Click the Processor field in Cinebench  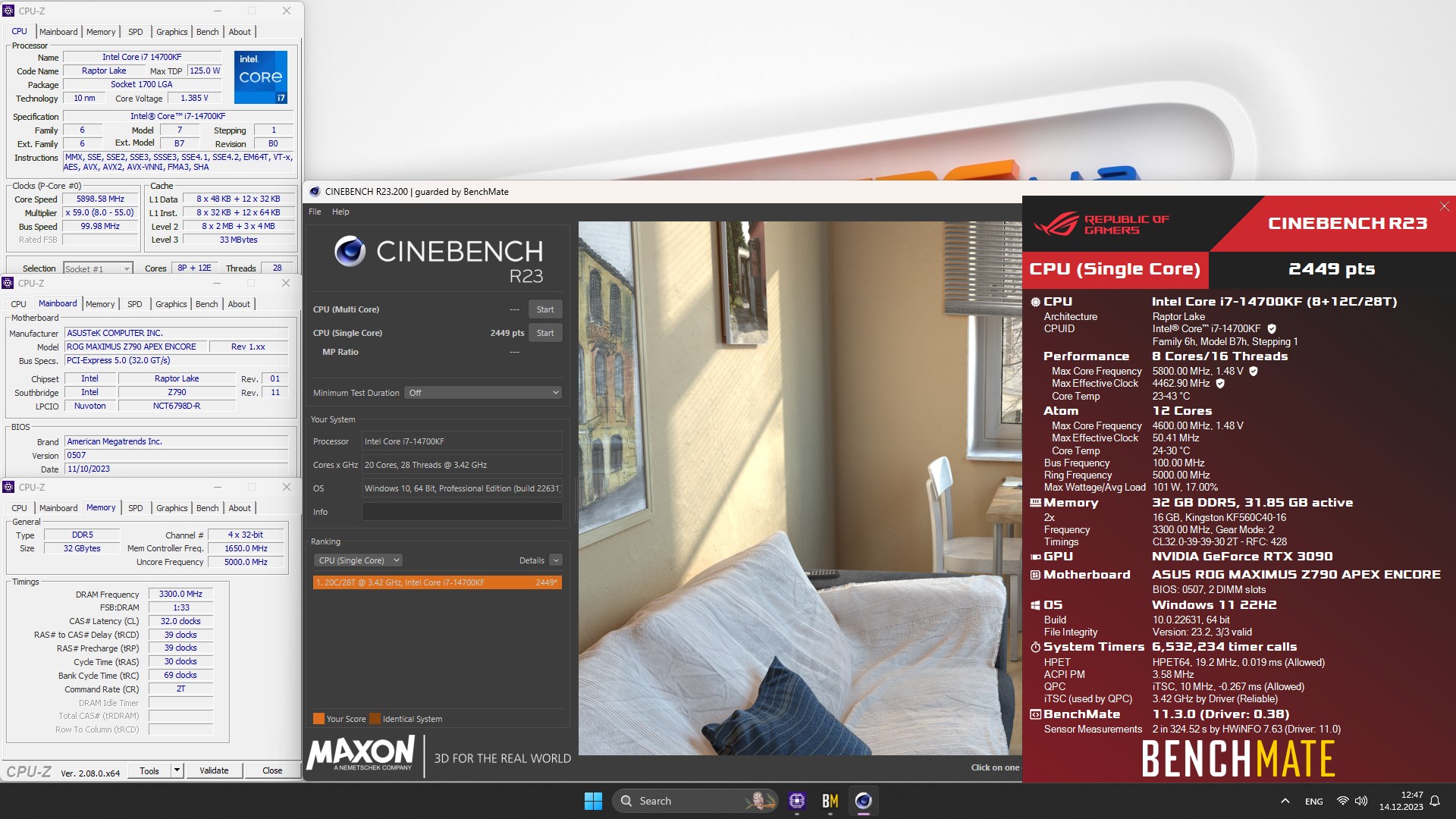[462, 441]
